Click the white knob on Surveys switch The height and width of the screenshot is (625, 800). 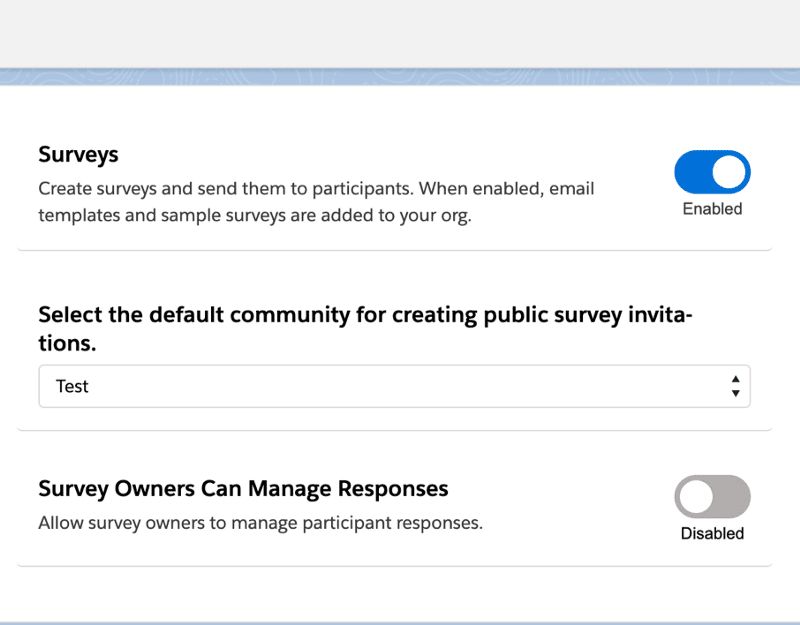coord(729,172)
